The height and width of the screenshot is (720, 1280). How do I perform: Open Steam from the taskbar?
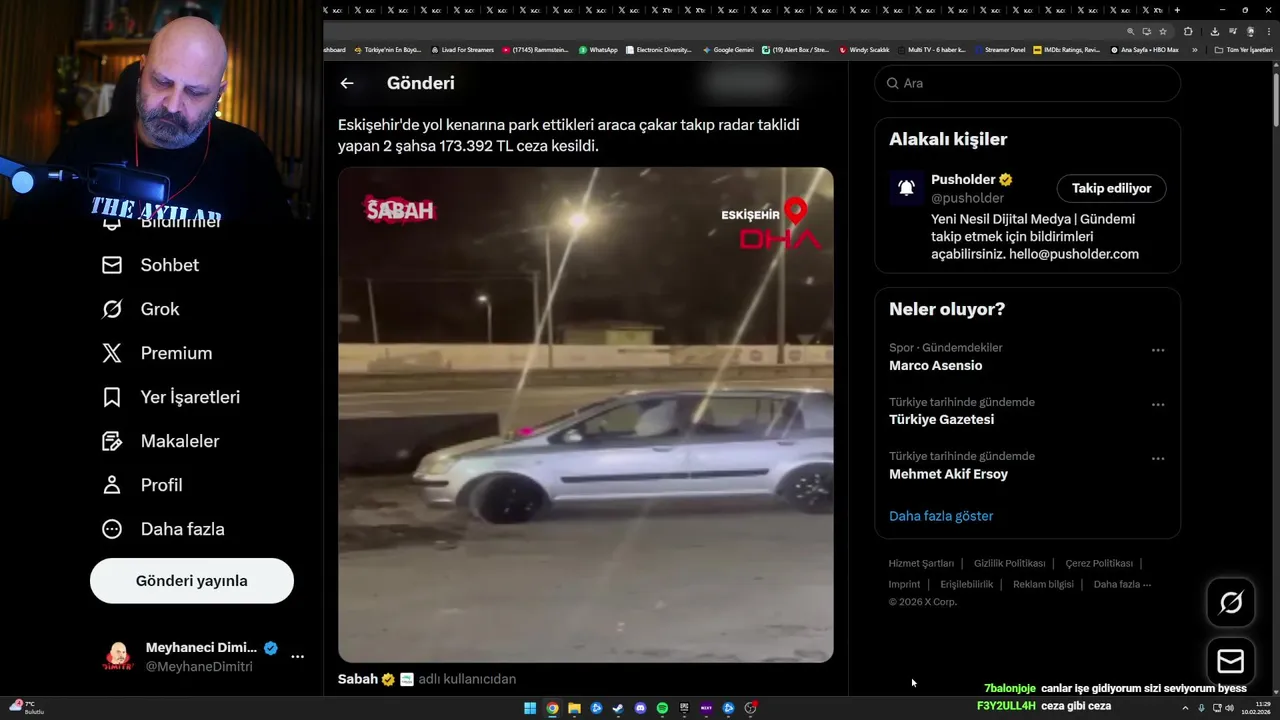pos(618,708)
